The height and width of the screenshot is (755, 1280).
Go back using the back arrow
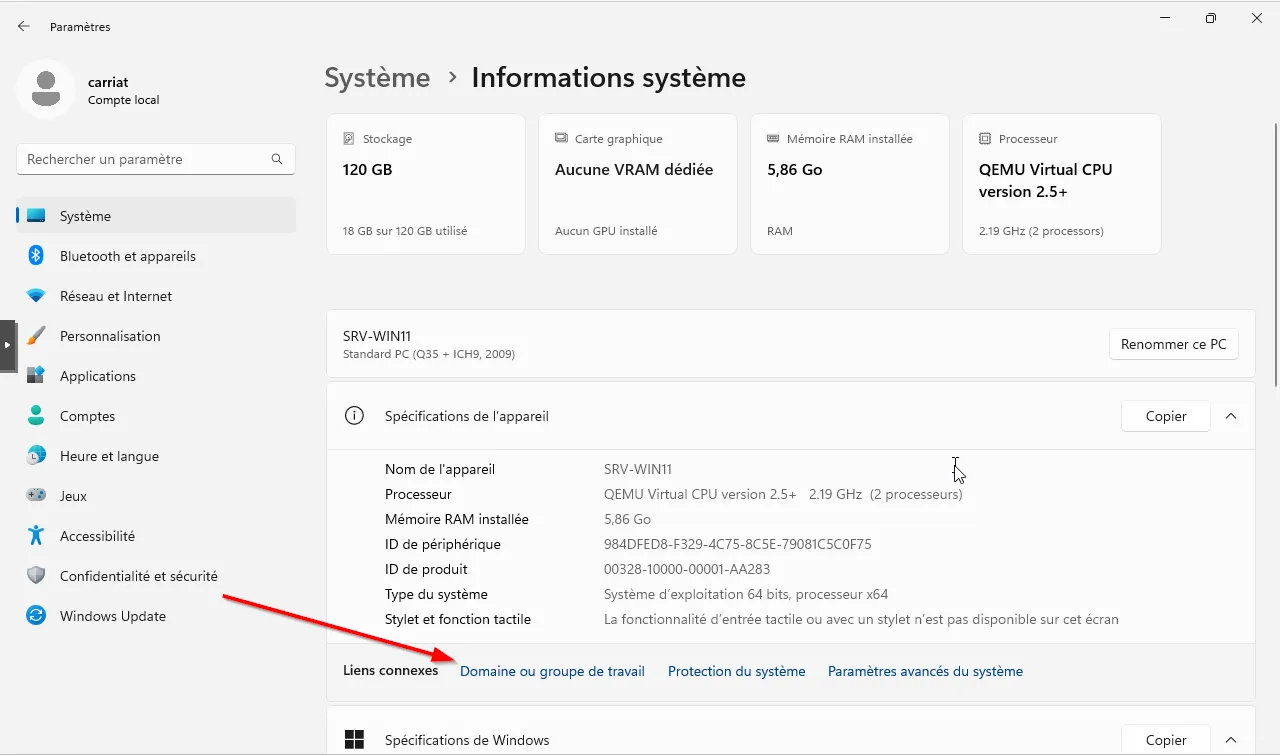click(x=24, y=27)
